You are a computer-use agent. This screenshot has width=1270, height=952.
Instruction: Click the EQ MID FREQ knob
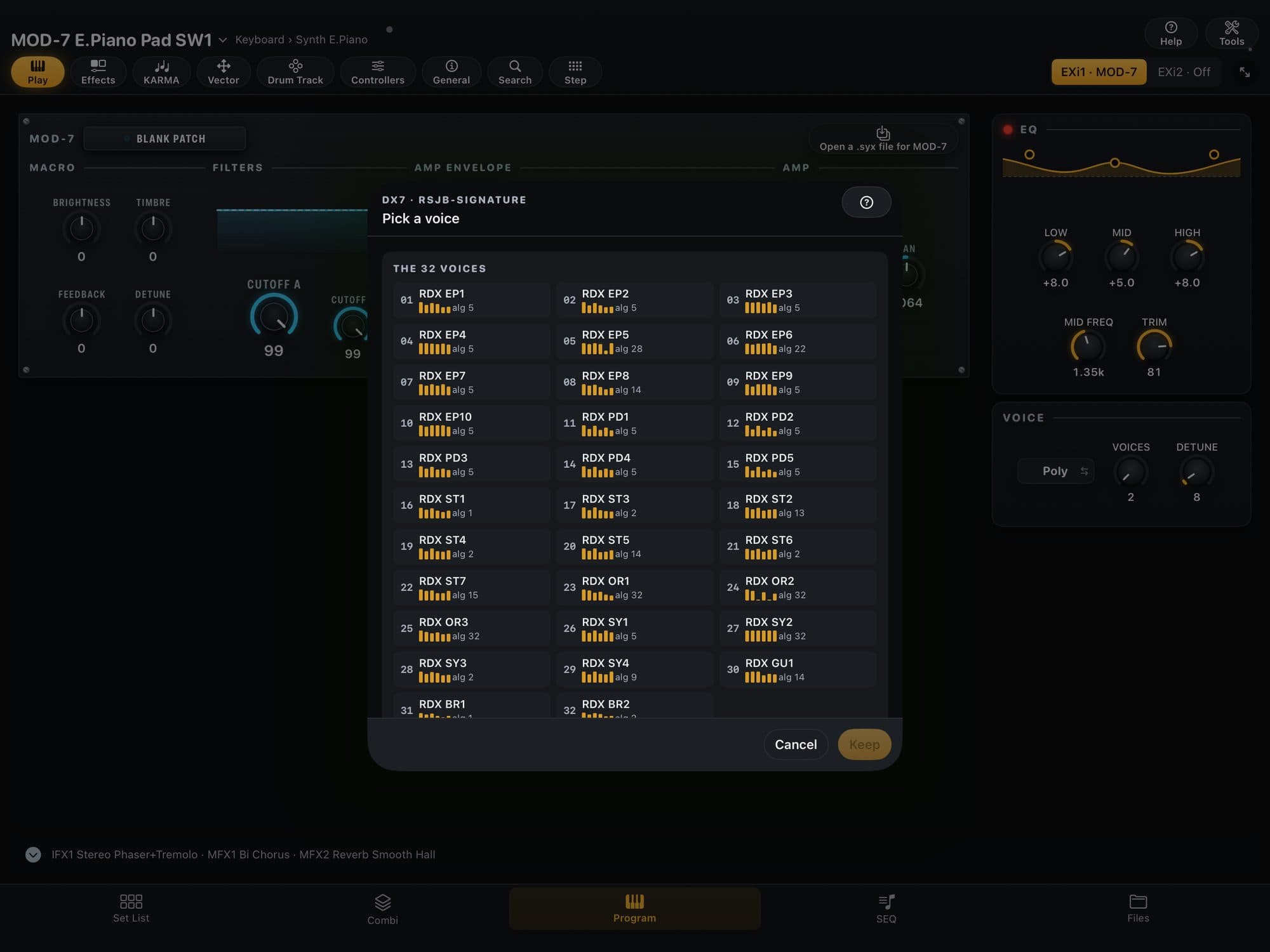click(1088, 347)
